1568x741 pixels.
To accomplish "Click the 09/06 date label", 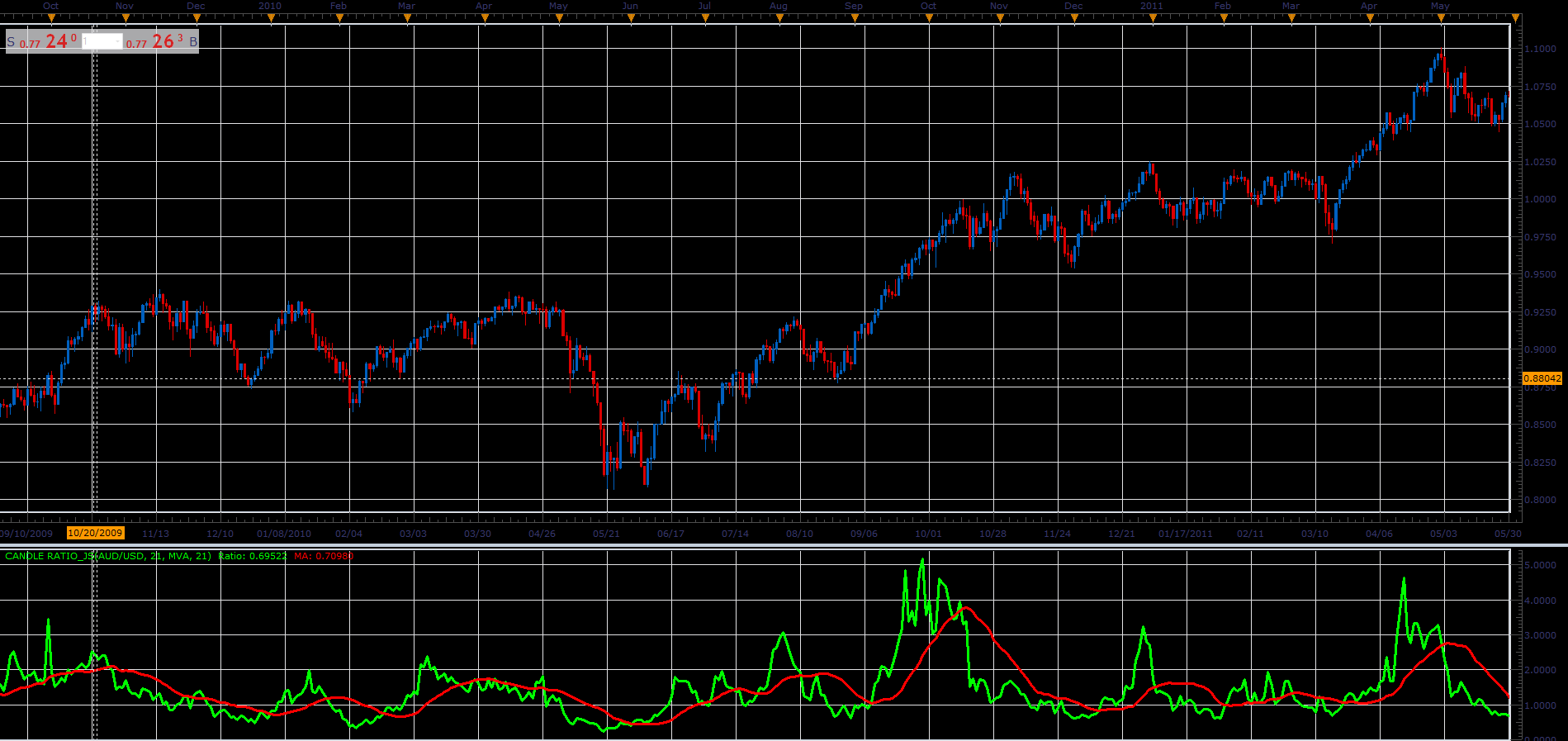I will (x=865, y=534).
